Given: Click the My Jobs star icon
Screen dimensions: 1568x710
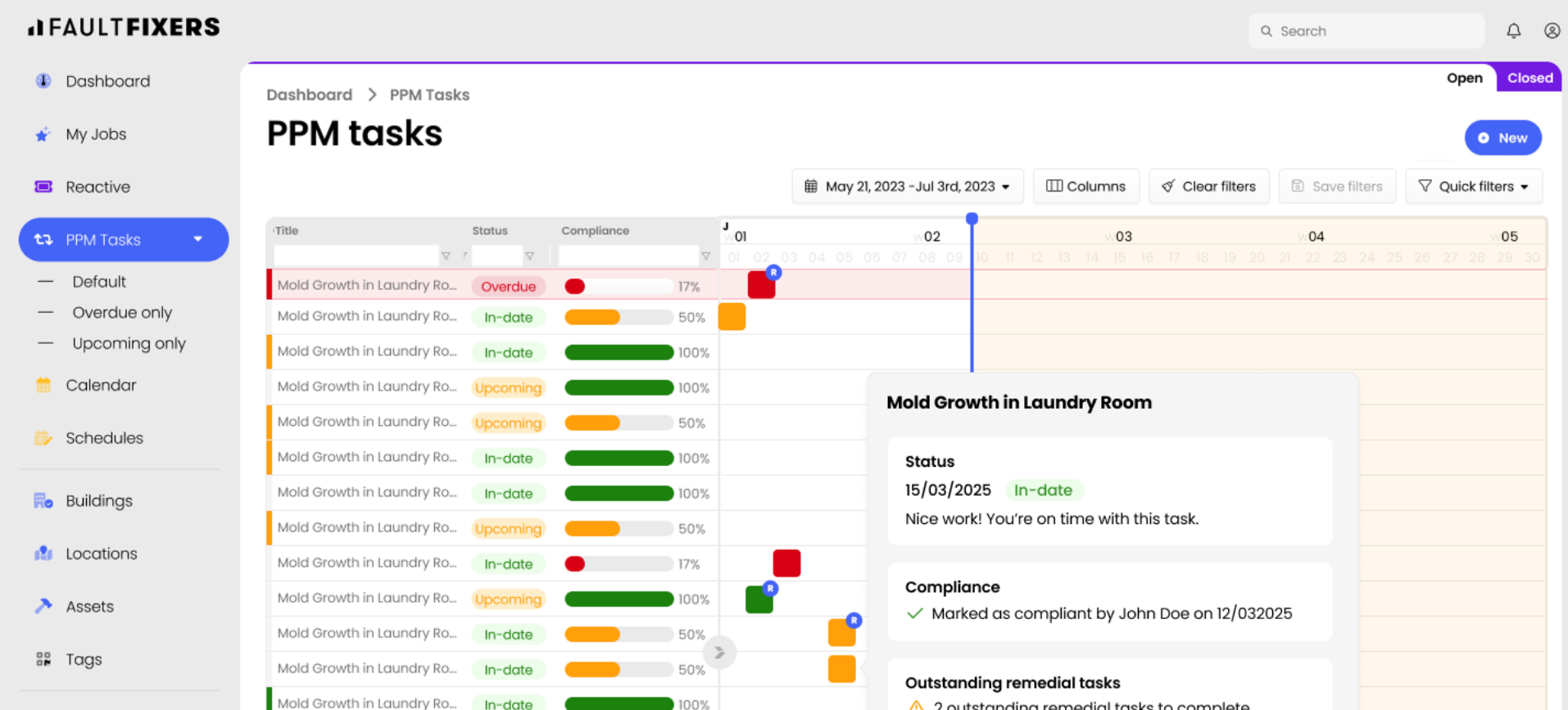Looking at the screenshot, I should point(43,134).
